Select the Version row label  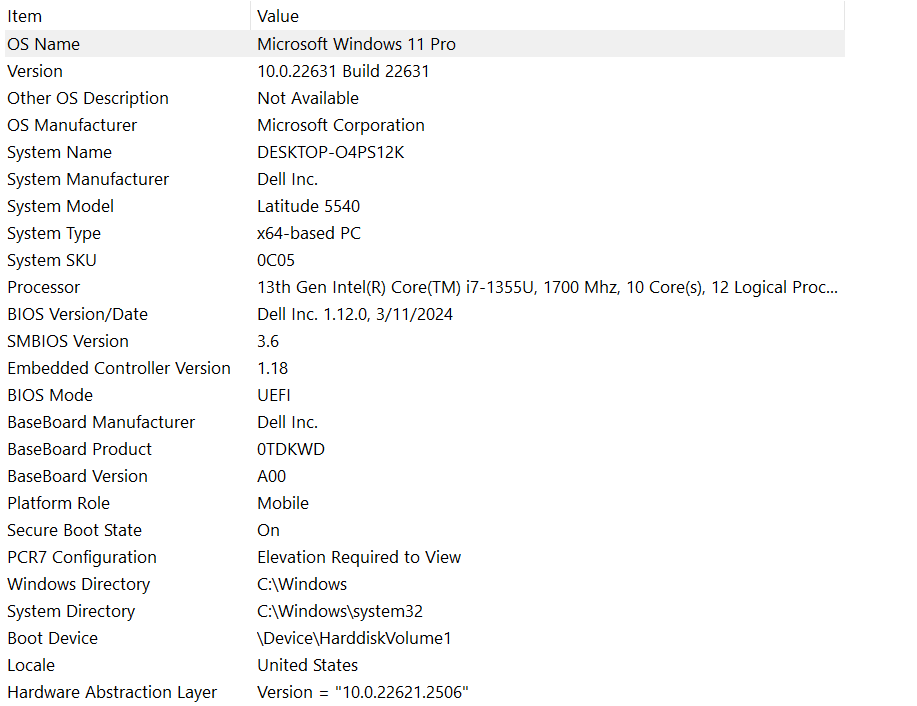35,71
